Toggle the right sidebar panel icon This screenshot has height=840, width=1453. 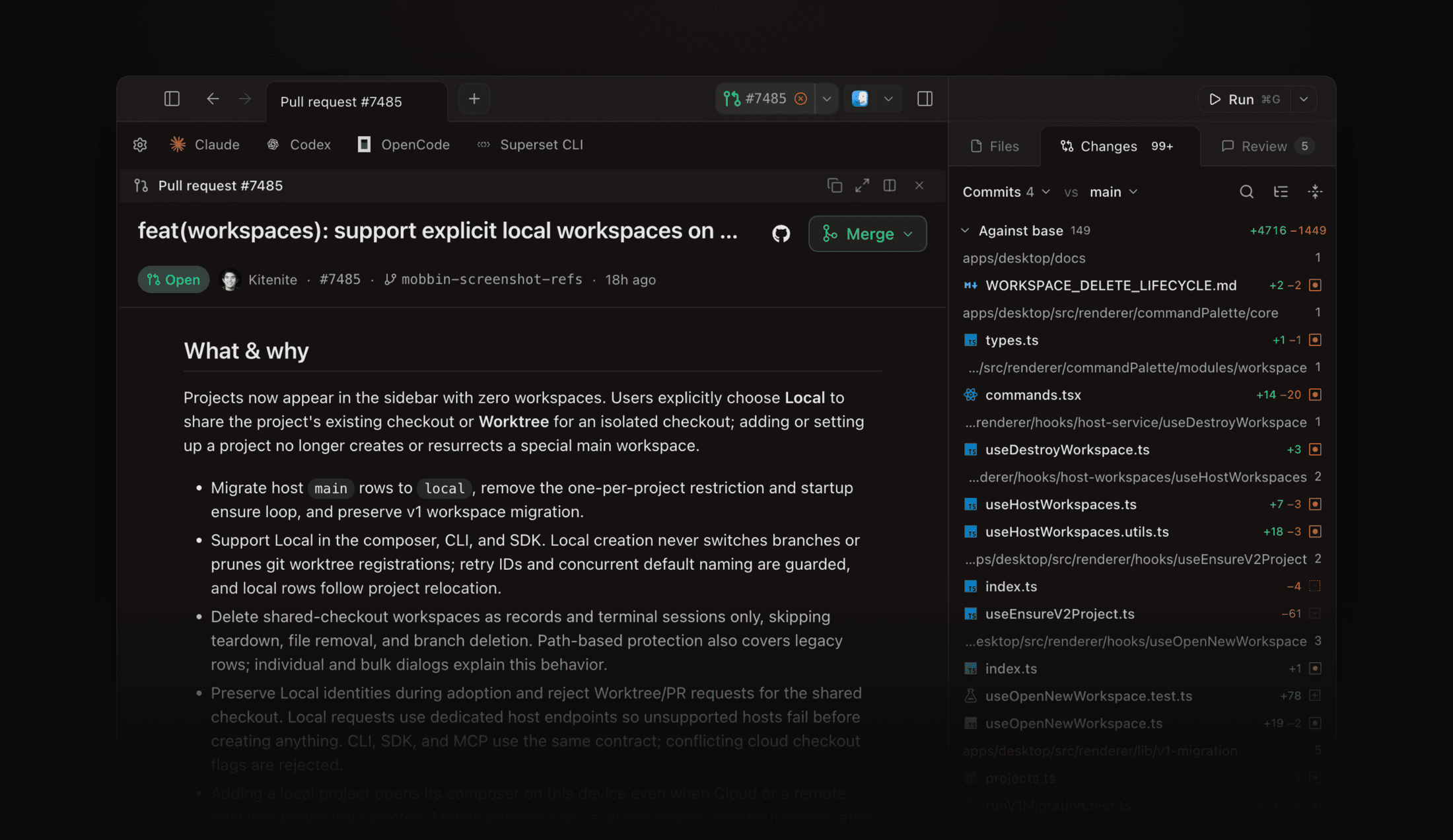click(925, 99)
